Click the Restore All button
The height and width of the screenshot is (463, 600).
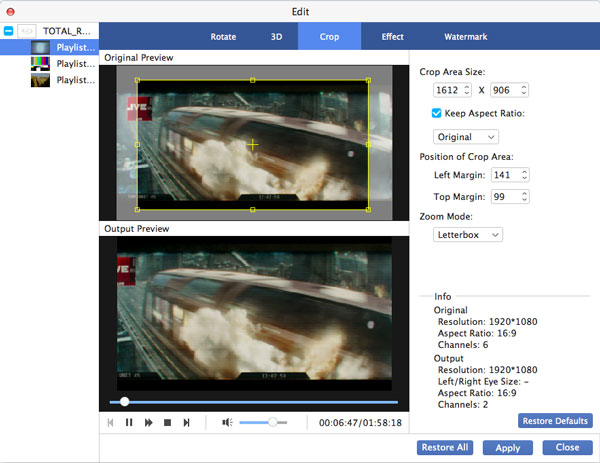point(445,448)
